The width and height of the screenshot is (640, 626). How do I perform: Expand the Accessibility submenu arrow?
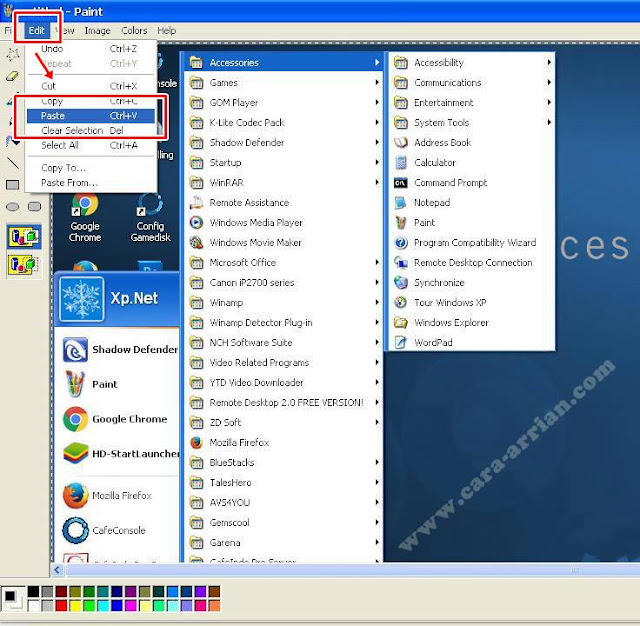549,62
